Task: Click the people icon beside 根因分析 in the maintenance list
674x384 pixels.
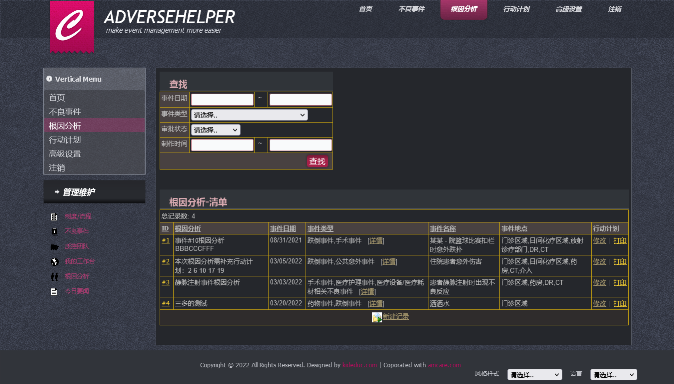Action: (54, 276)
